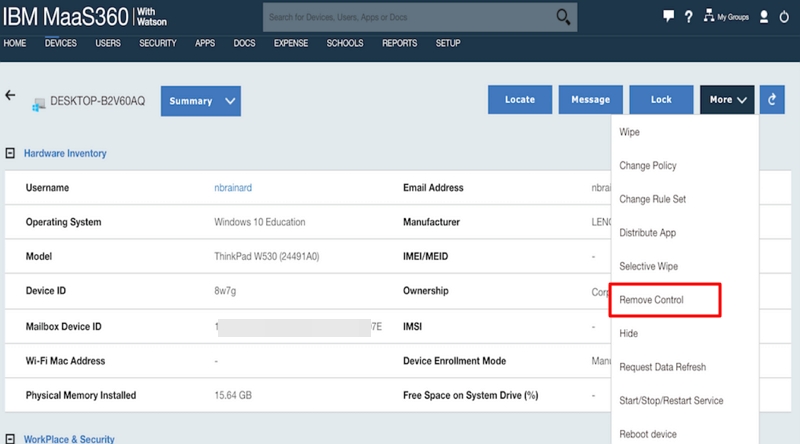Click the Model label

(x=39, y=256)
